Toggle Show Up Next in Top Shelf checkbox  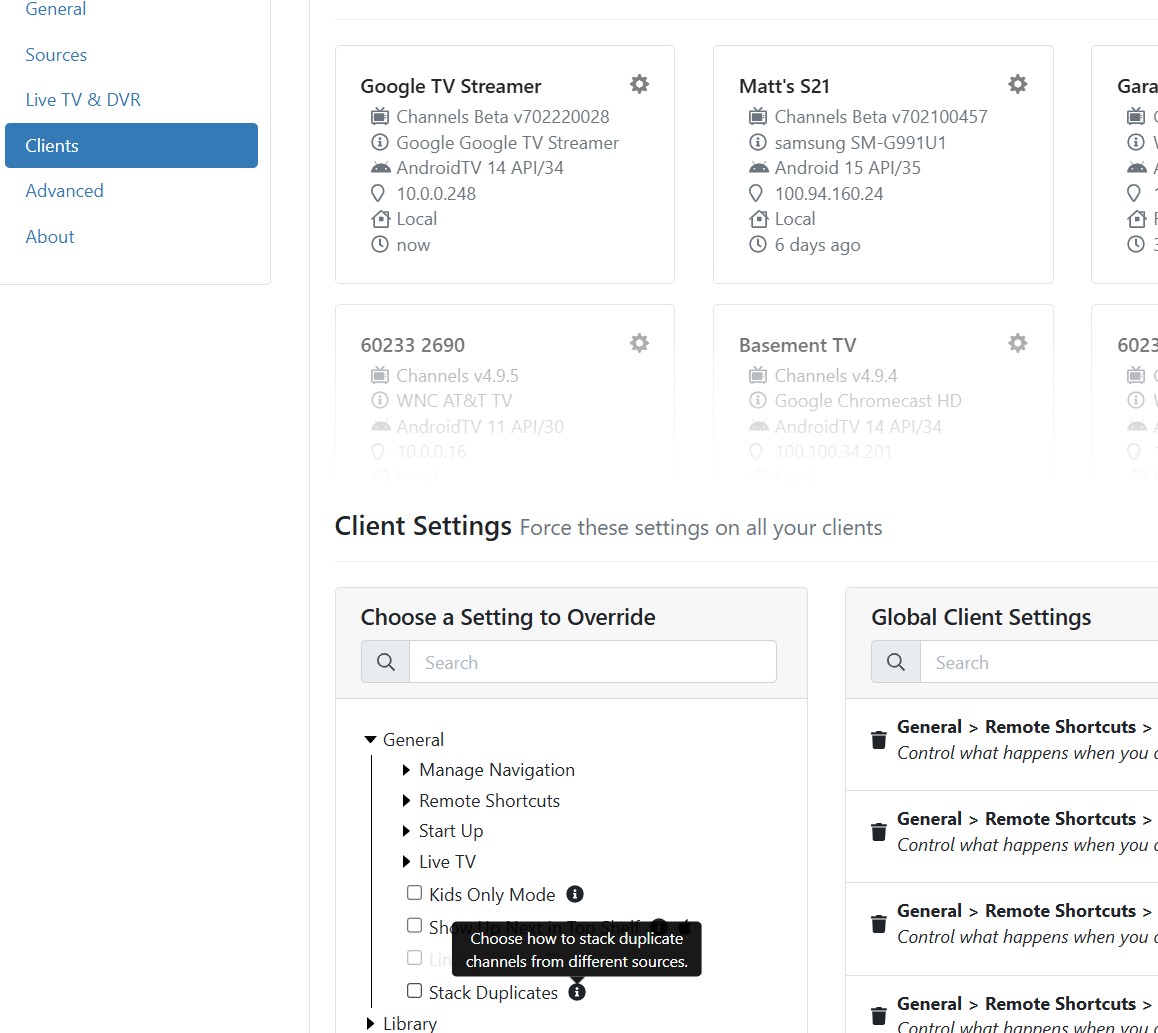415,926
